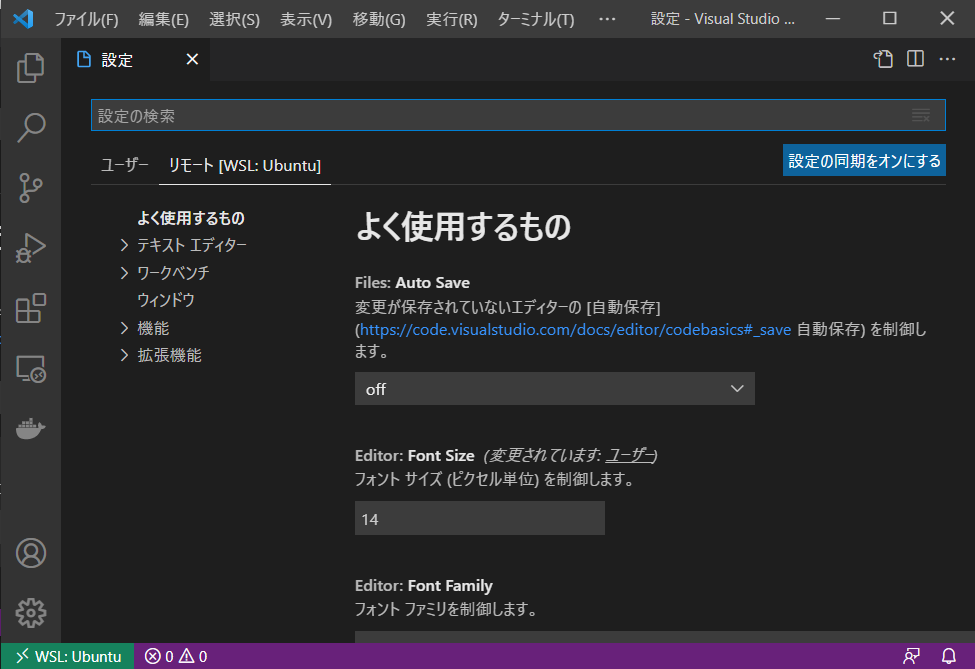The image size is (975, 669).
Task: Click the WSL: Ubuntu remote indicator
Action: click(x=68, y=657)
